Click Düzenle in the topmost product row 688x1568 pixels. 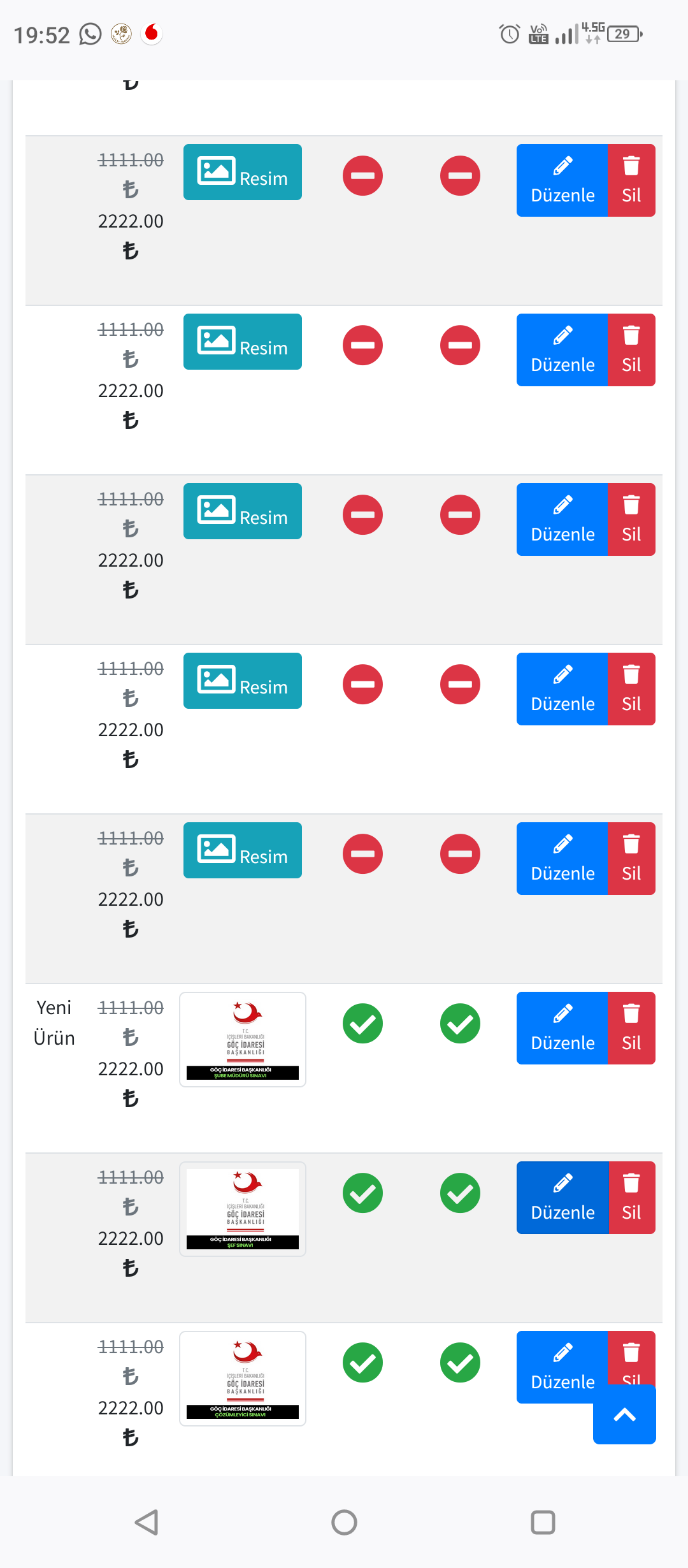(563, 180)
